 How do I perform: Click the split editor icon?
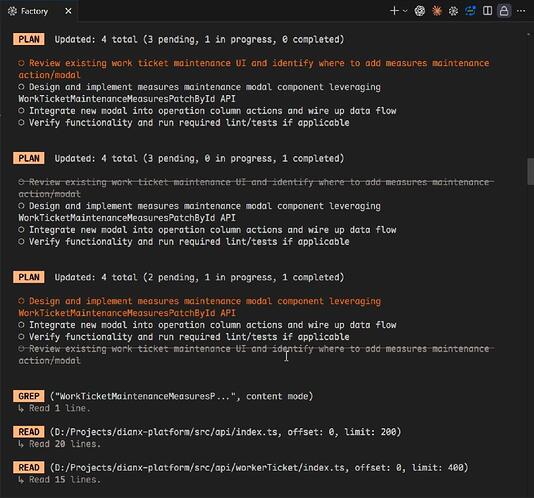point(487,11)
